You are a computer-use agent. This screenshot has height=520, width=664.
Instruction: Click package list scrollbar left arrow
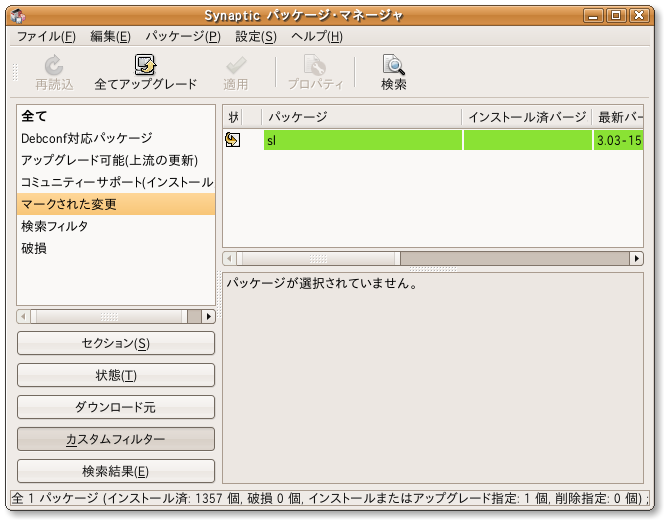[230, 258]
